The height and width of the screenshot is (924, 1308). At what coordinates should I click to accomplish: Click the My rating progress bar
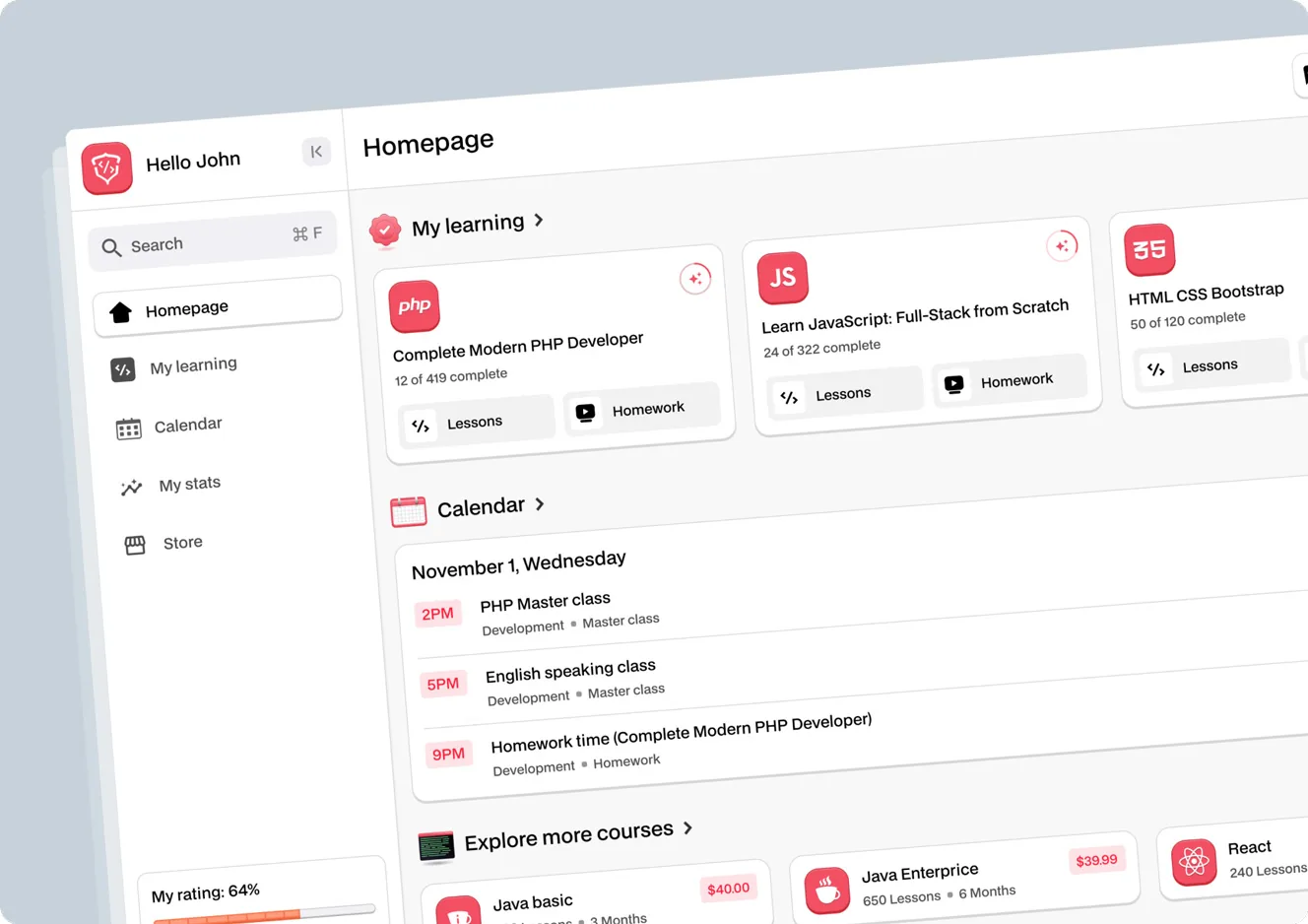[264, 913]
